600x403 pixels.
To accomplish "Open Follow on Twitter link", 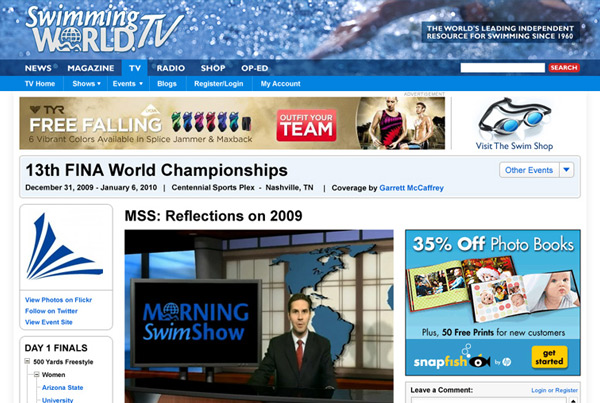I will (x=51, y=311).
